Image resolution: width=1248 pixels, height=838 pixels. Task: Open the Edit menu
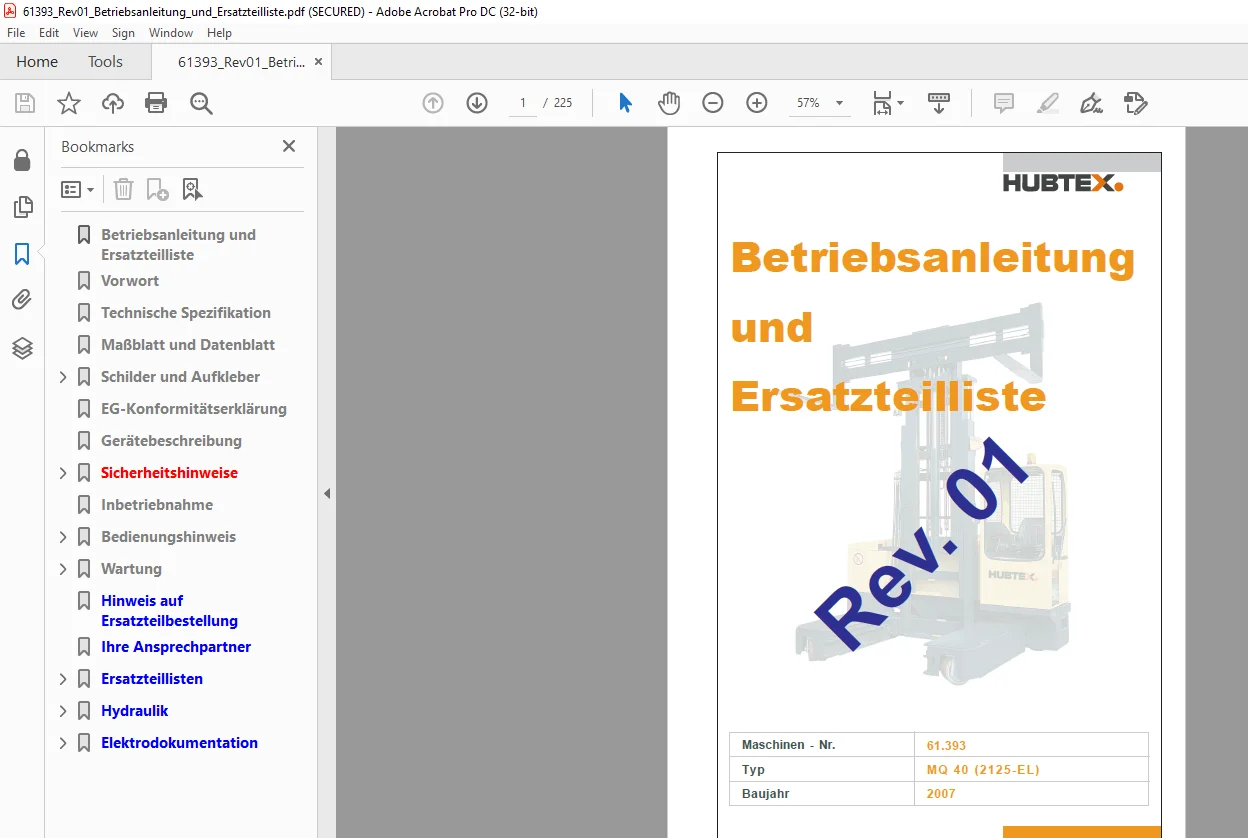(x=49, y=33)
